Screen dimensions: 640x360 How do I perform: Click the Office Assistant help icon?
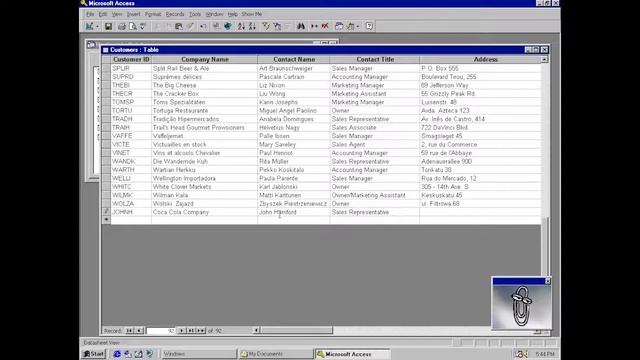[x=369, y=26]
